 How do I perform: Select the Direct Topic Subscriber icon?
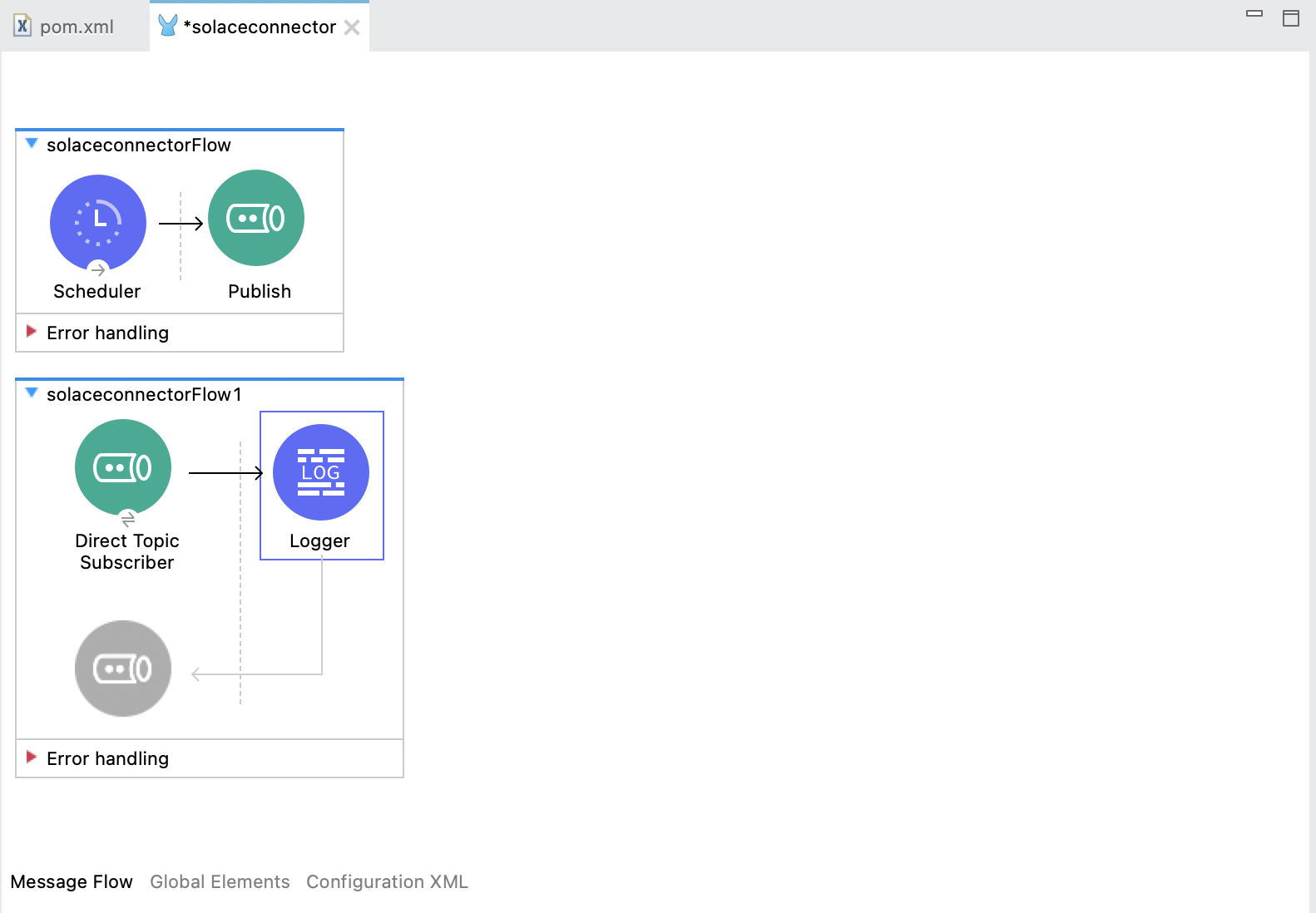pyautogui.click(x=123, y=467)
